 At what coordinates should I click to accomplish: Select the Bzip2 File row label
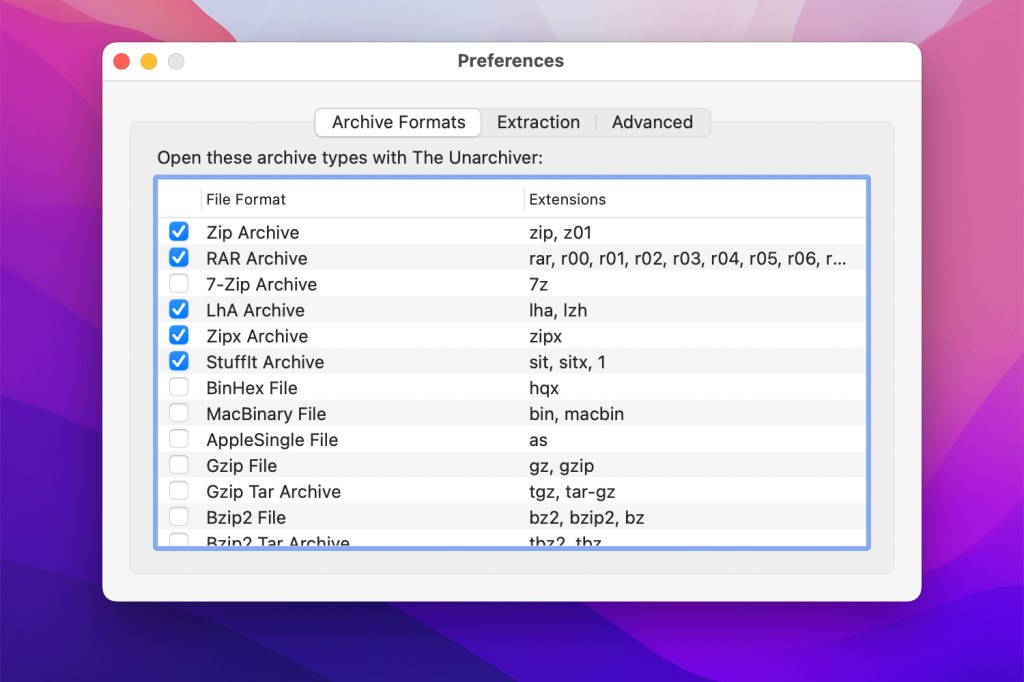coord(246,517)
